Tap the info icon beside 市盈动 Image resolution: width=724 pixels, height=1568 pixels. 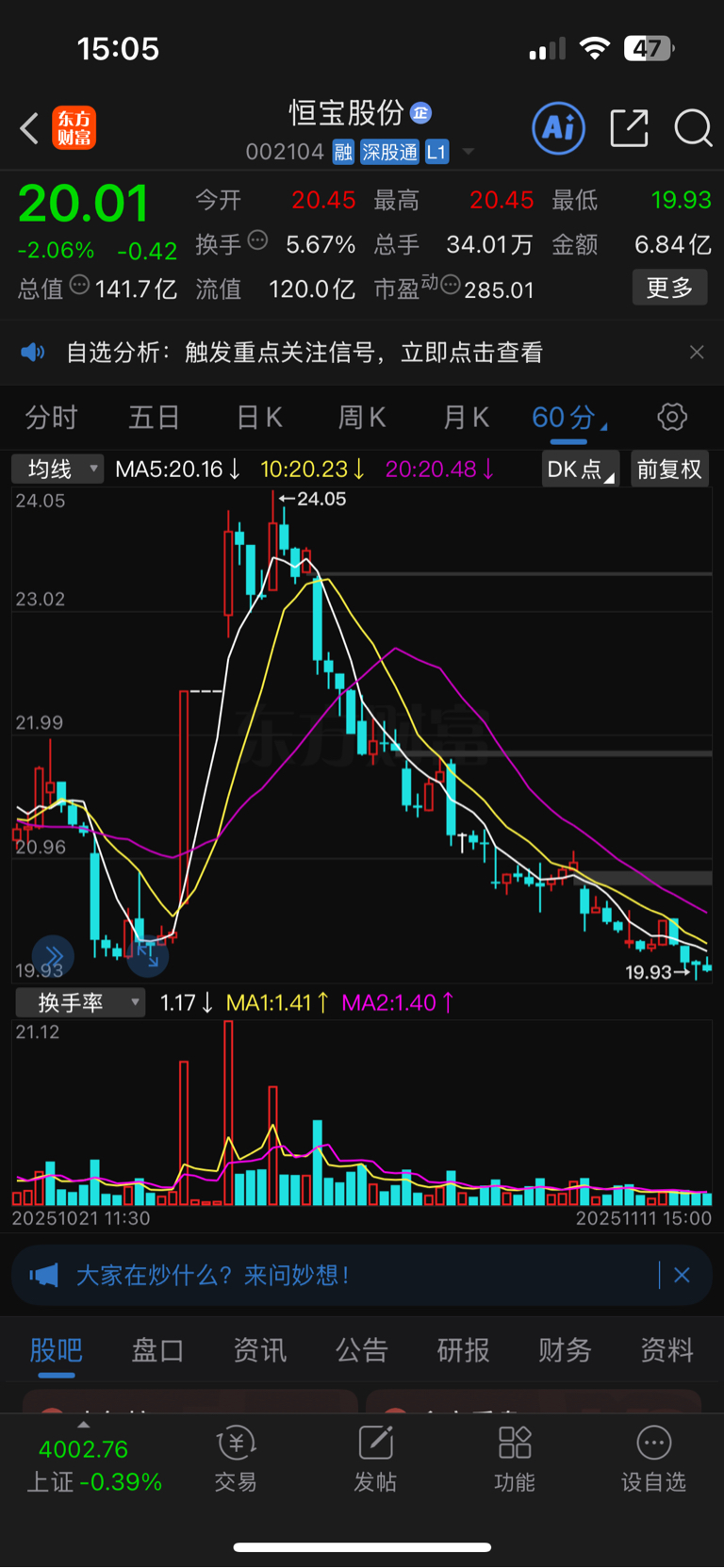tap(451, 285)
